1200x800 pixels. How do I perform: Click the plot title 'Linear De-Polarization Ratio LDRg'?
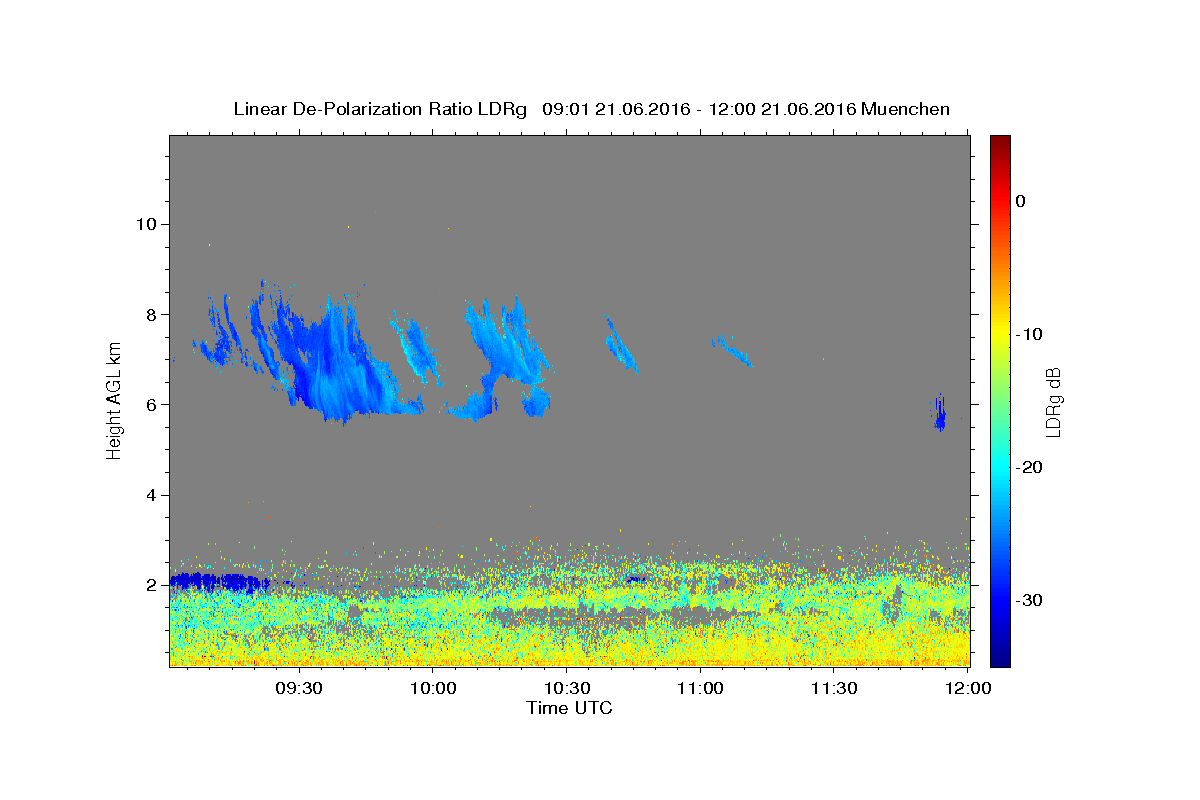pyautogui.click(x=380, y=109)
